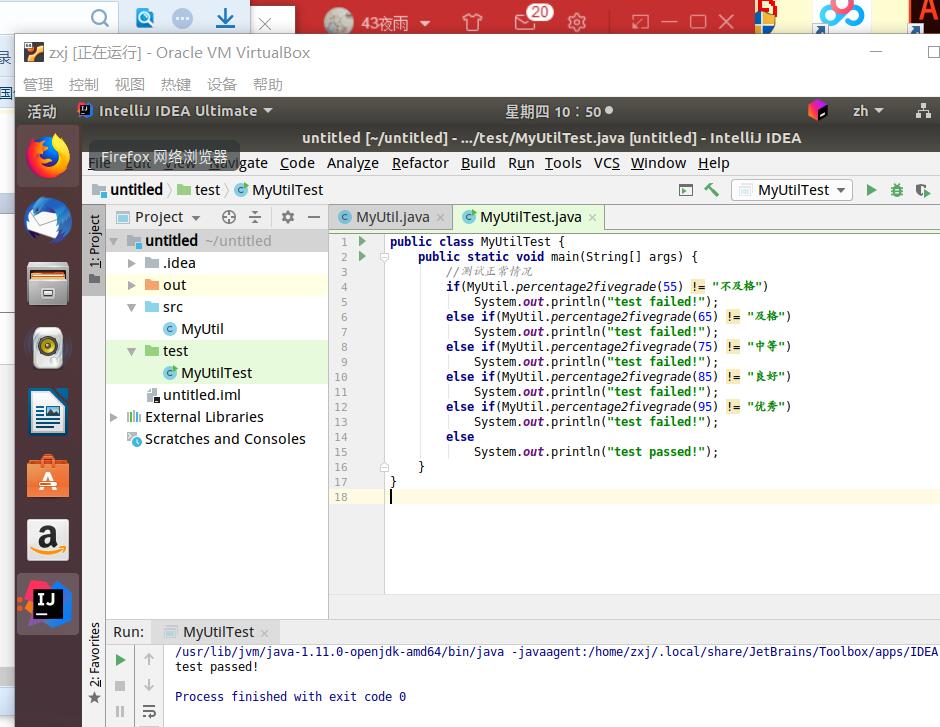Open the Refactor menu

tap(420, 163)
